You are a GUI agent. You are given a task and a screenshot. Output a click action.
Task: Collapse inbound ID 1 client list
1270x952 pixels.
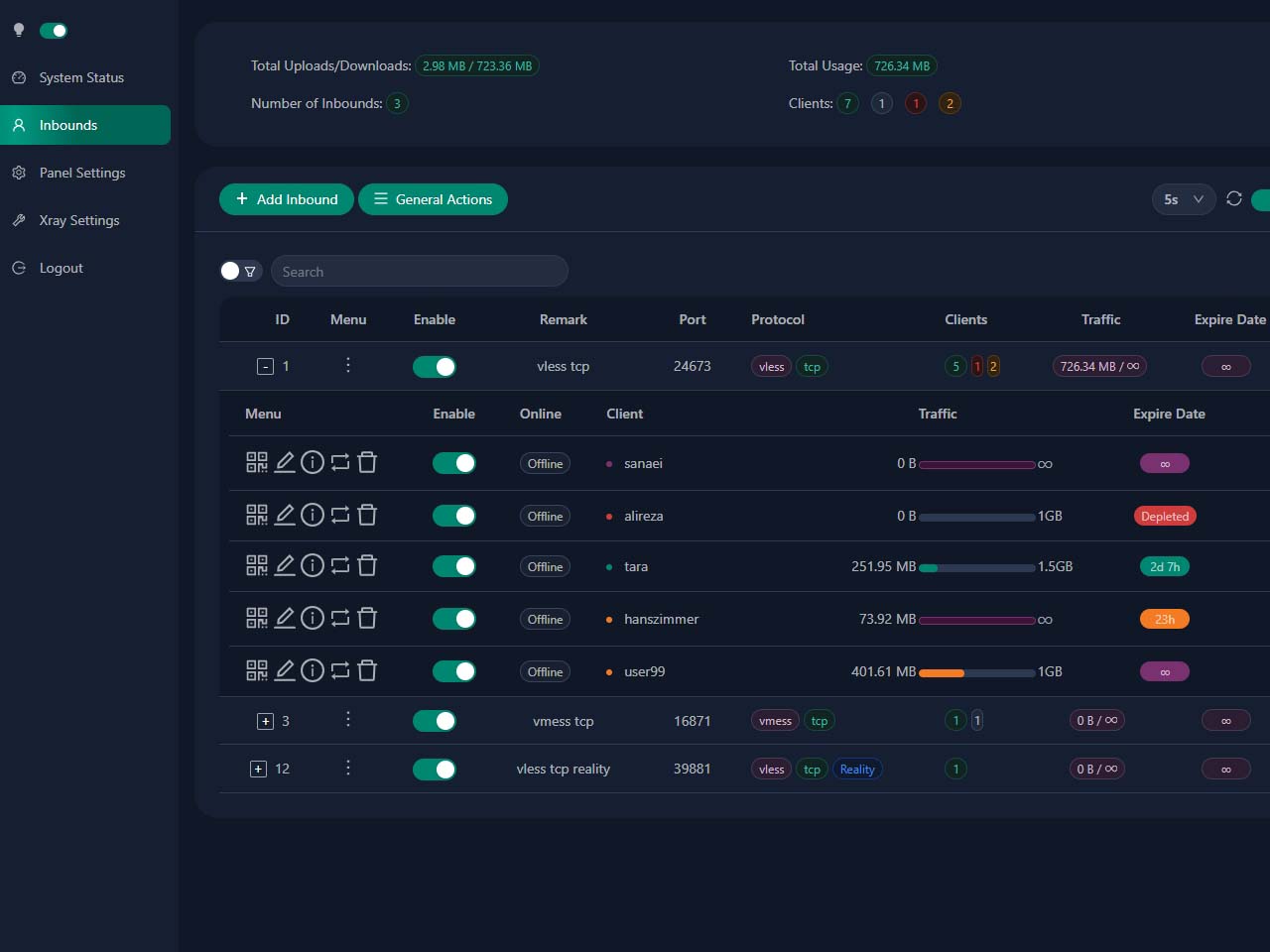265,367
